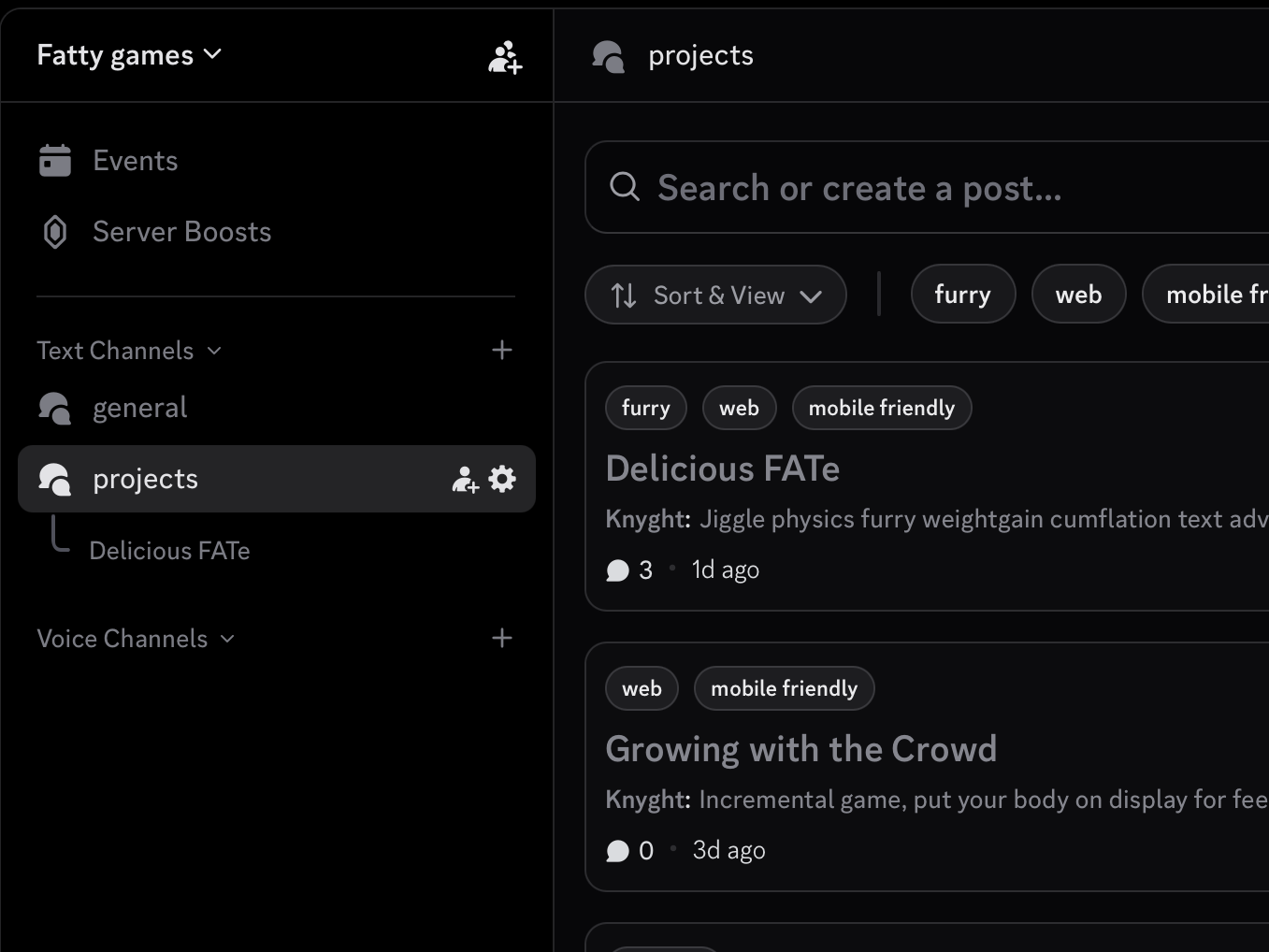Open Server Boosts gem icon
The image size is (1269, 952).
[x=55, y=232]
